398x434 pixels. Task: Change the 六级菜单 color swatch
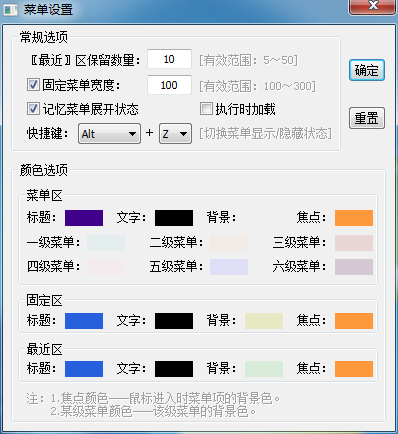354,267
